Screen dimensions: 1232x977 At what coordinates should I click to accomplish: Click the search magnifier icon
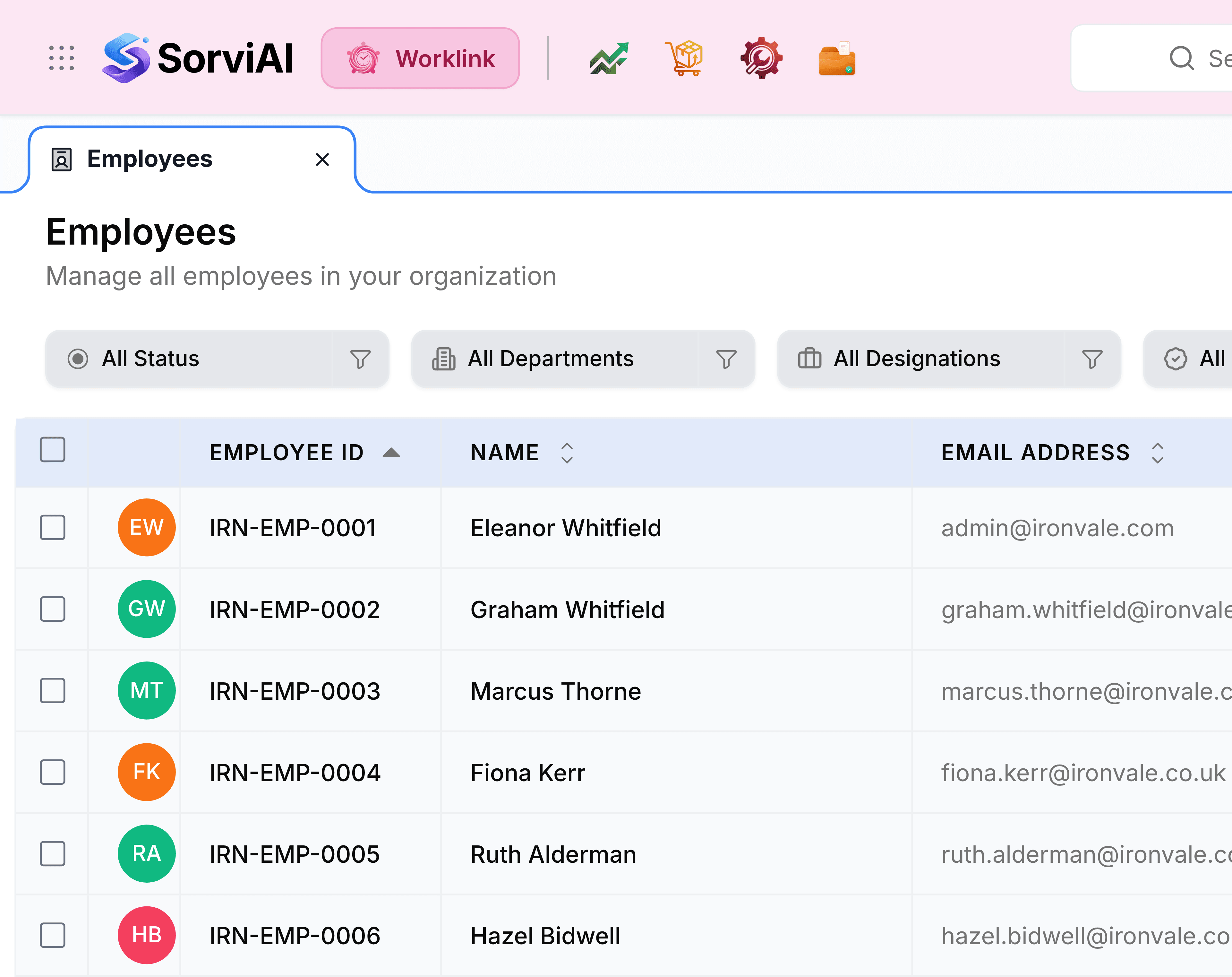[x=1181, y=58]
